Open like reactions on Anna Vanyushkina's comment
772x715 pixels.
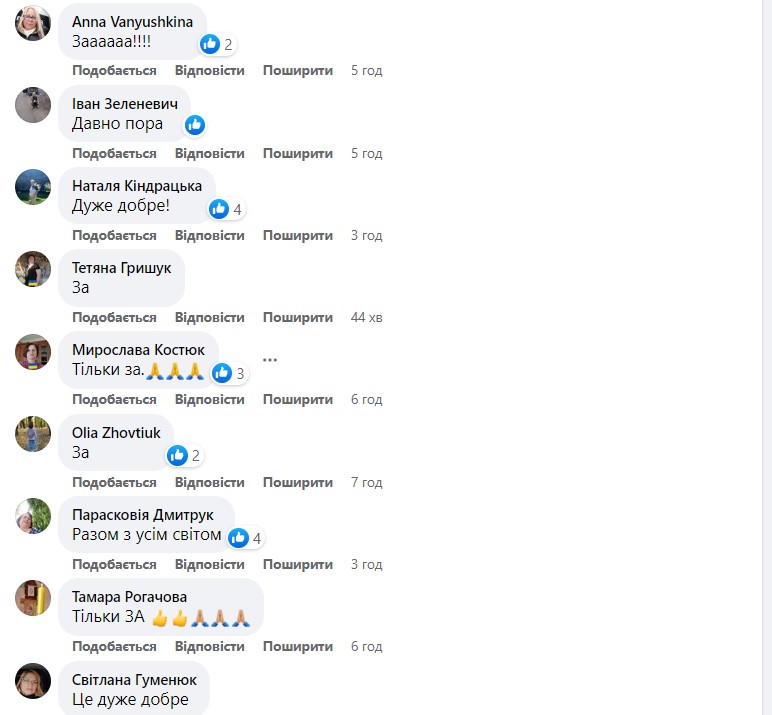pyautogui.click(x=217, y=44)
